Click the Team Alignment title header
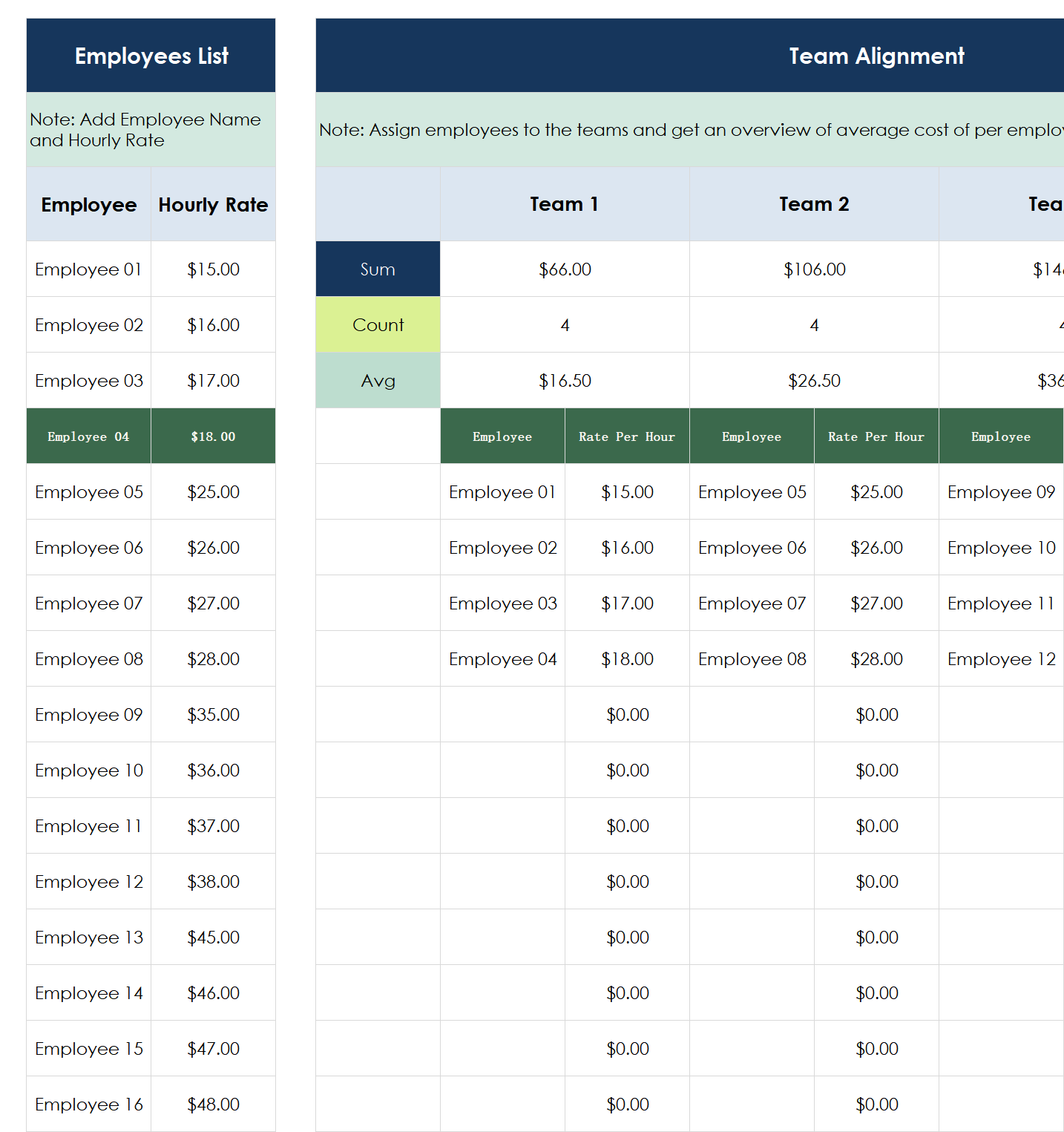The width and height of the screenshot is (1064, 1132). [690, 56]
